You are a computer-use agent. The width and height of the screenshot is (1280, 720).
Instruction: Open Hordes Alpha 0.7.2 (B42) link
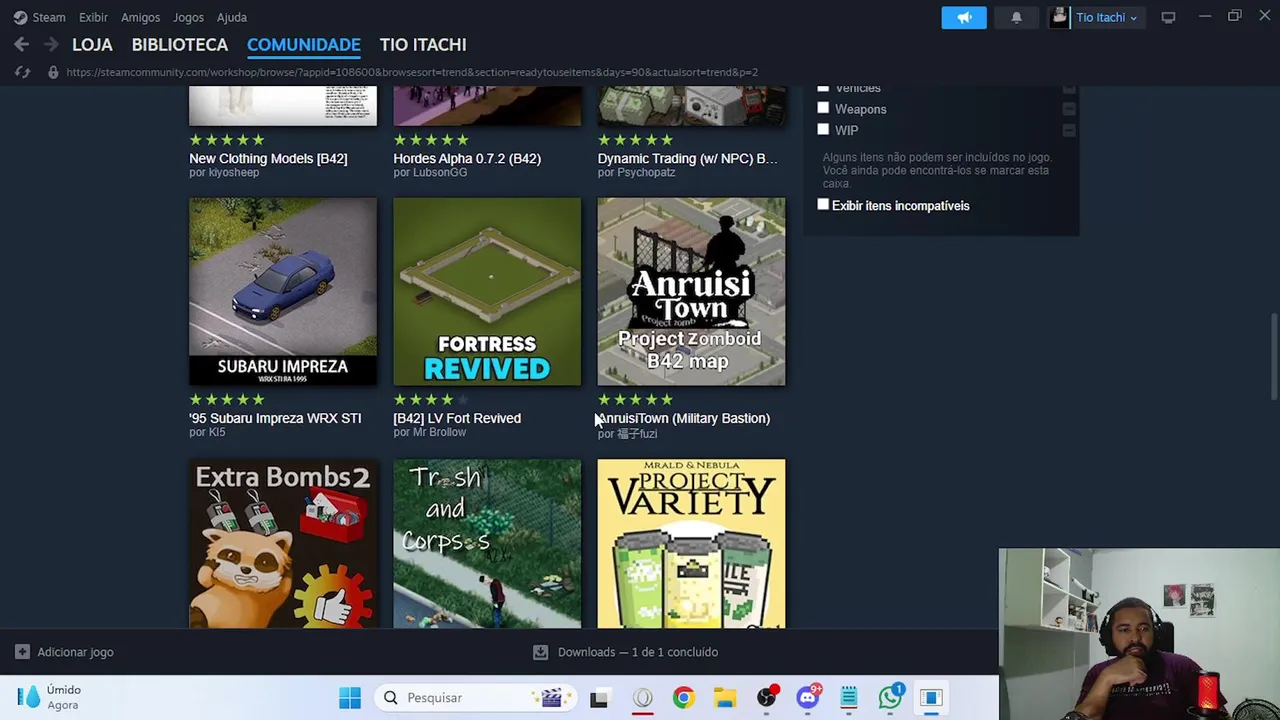(467, 158)
